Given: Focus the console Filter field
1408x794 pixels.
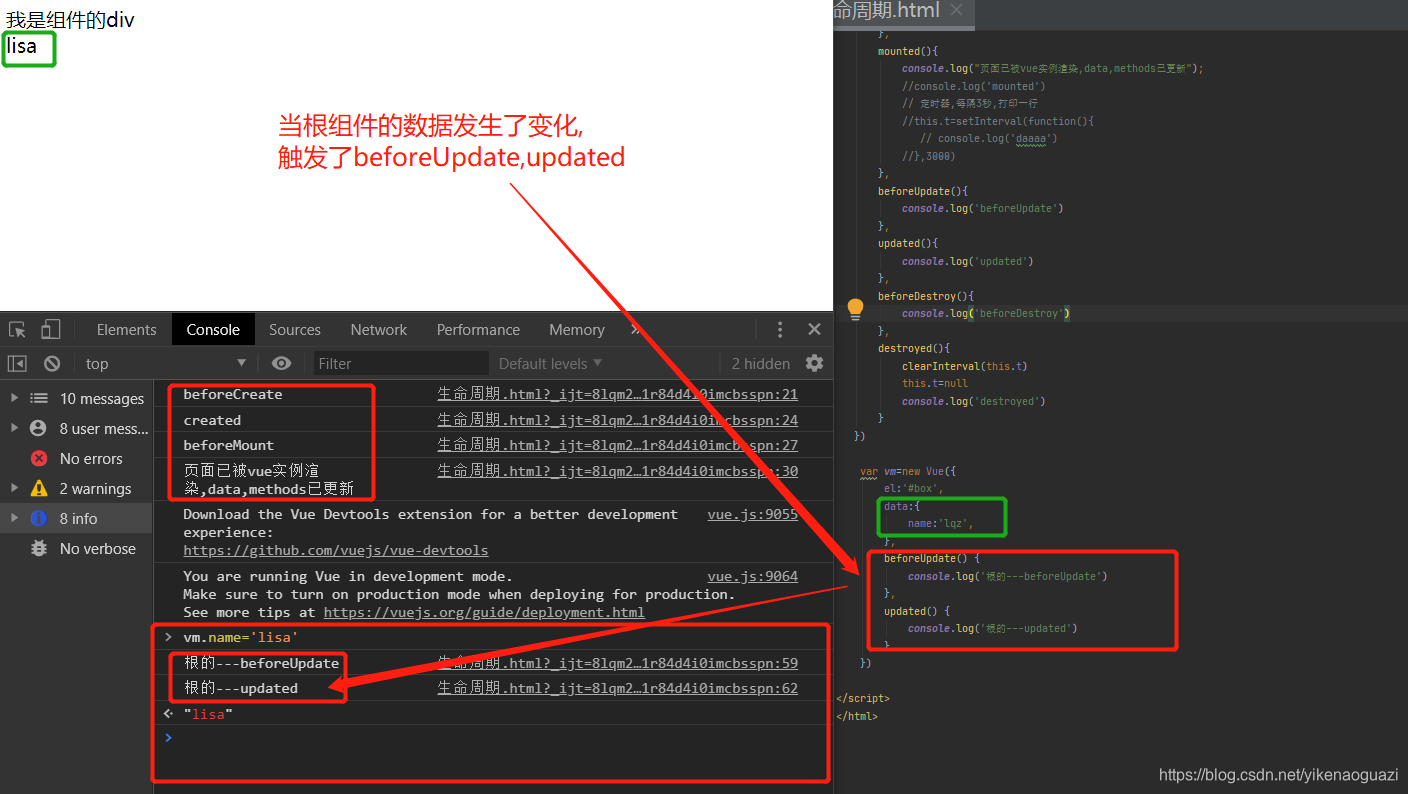Looking at the screenshot, I should pos(401,364).
